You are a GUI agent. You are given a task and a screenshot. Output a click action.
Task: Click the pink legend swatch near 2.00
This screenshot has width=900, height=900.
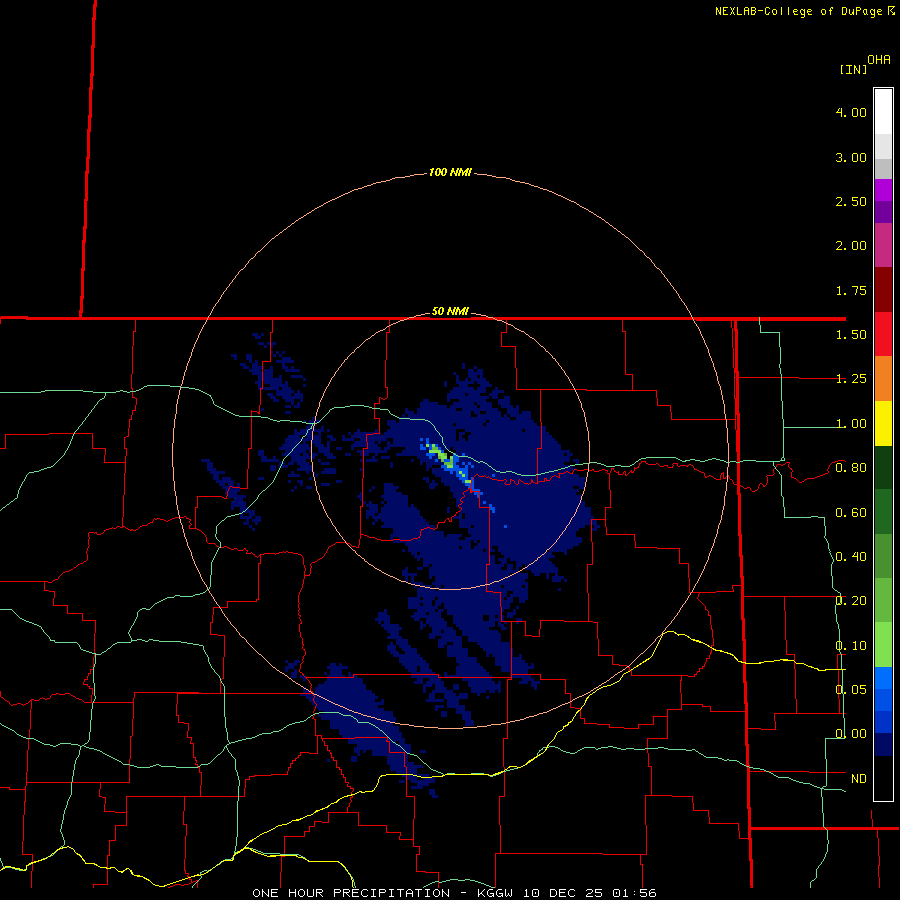[x=883, y=245]
